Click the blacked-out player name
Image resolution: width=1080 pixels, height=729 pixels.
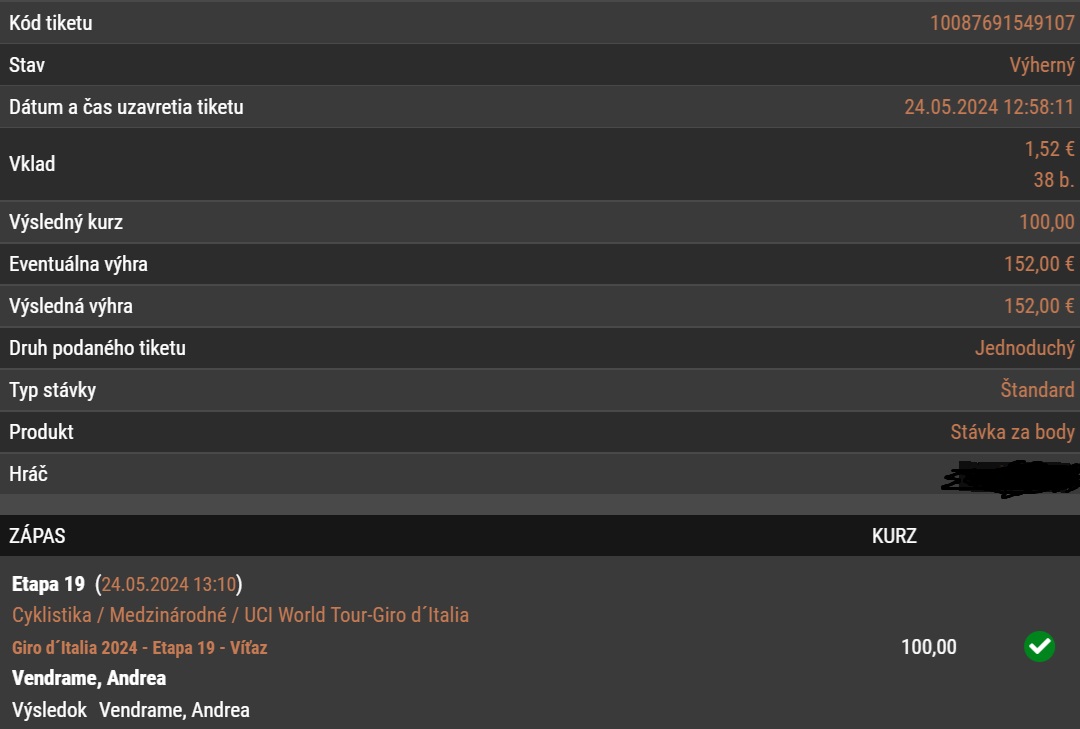1010,478
